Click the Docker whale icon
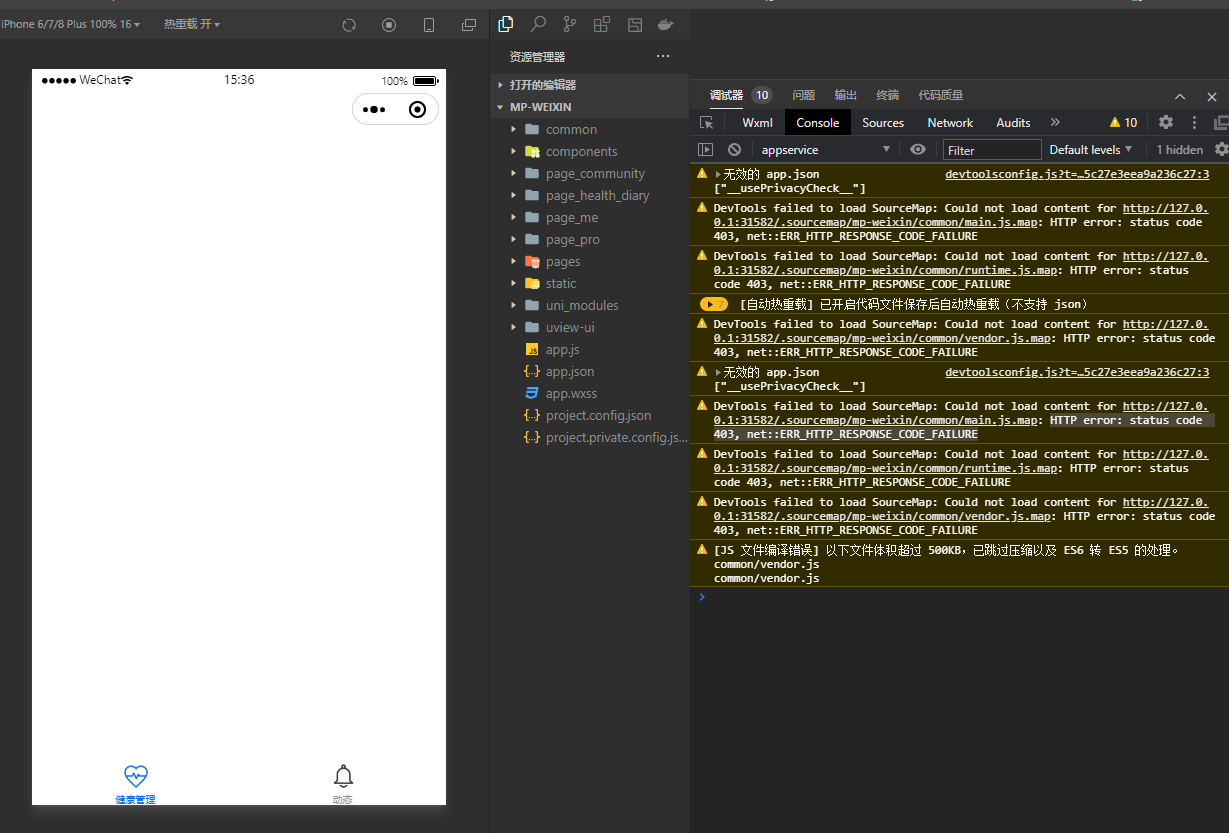 pos(666,24)
